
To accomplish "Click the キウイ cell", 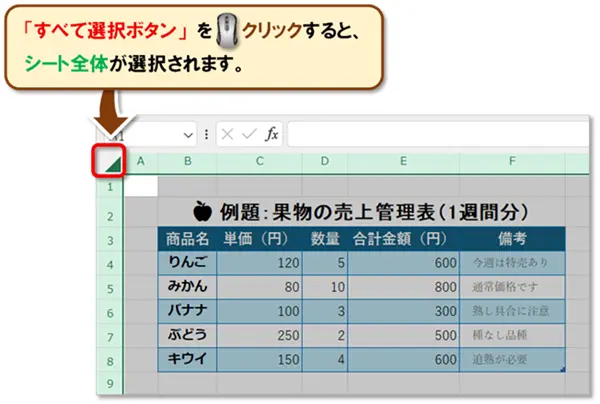I will pos(188,360).
